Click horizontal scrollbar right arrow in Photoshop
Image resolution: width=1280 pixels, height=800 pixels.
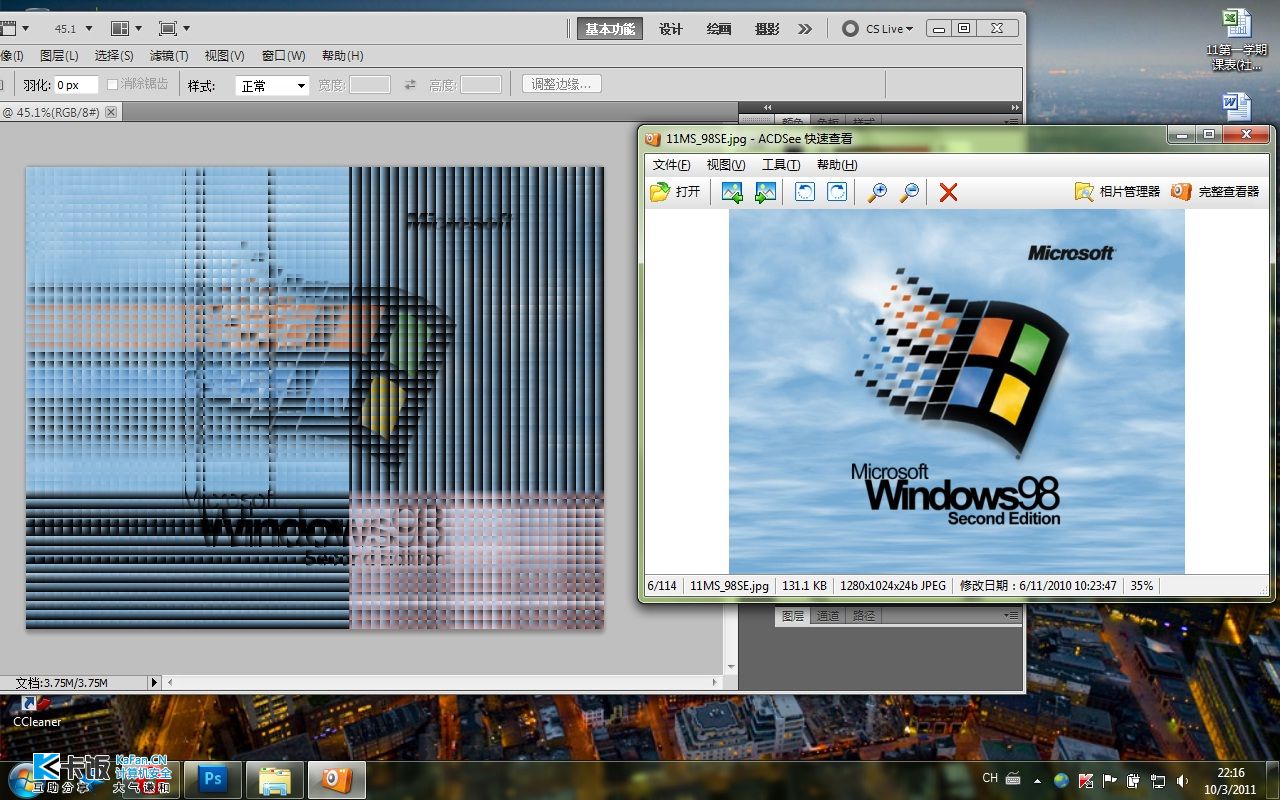click(x=715, y=682)
